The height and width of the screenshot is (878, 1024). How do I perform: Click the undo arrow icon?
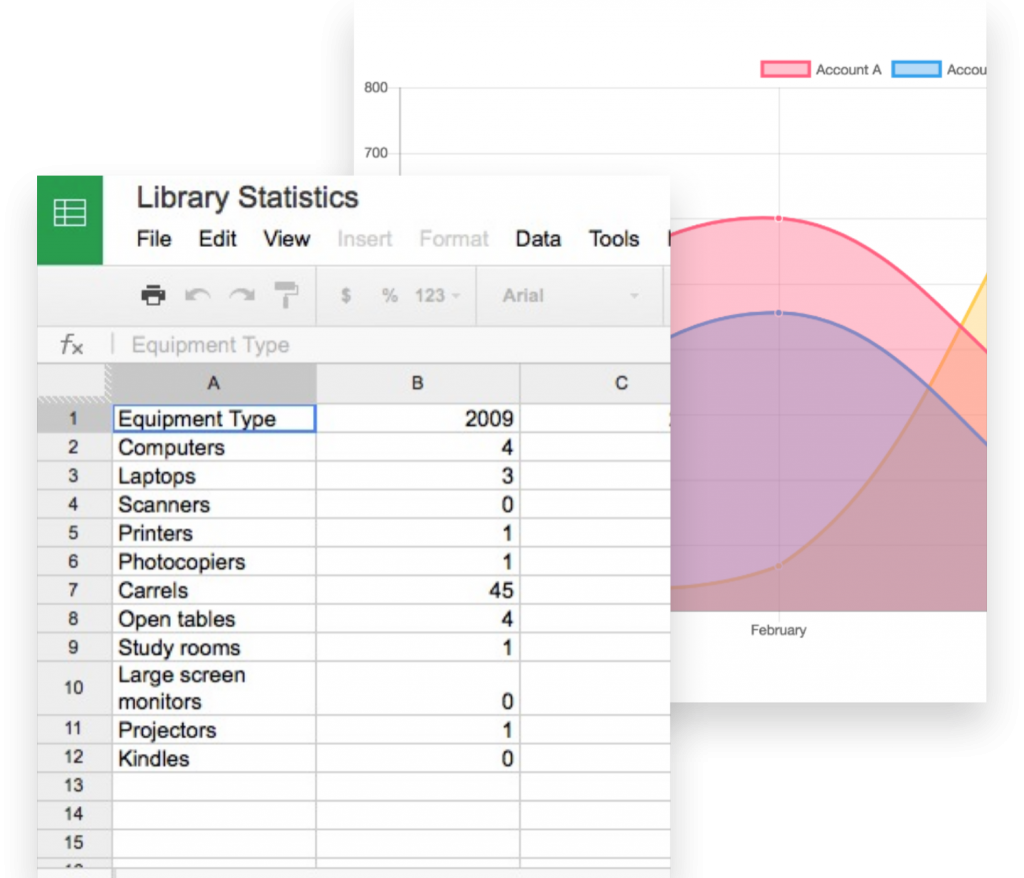(198, 295)
